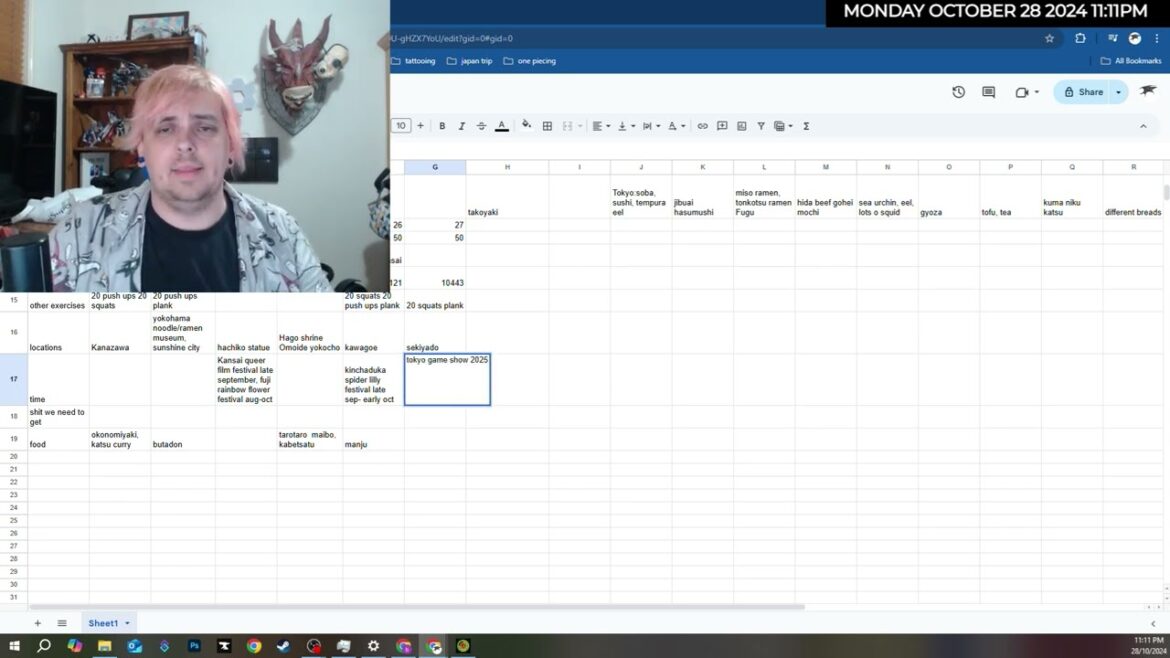
Task: Click the insert comment icon in toolbar
Action: point(722,126)
